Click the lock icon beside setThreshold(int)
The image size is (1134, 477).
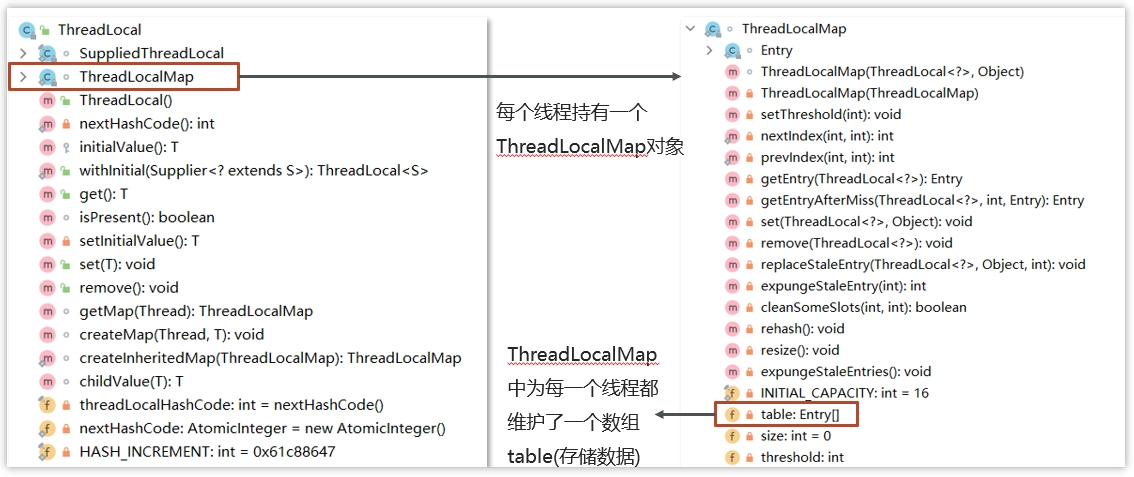pos(749,115)
